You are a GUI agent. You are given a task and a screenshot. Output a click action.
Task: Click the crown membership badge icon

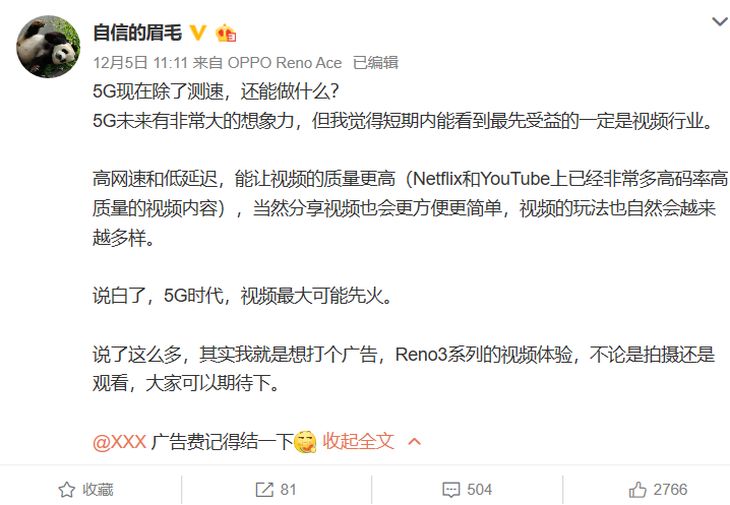pyautogui.click(x=226, y=33)
